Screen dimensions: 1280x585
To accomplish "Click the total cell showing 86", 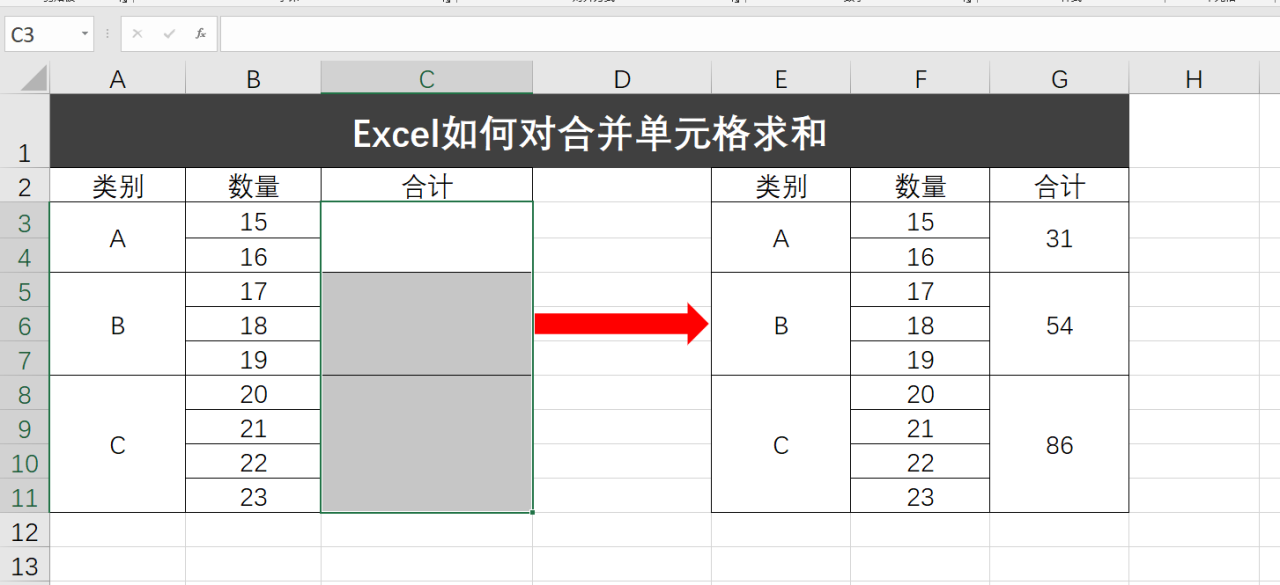I will [x=1059, y=445].
